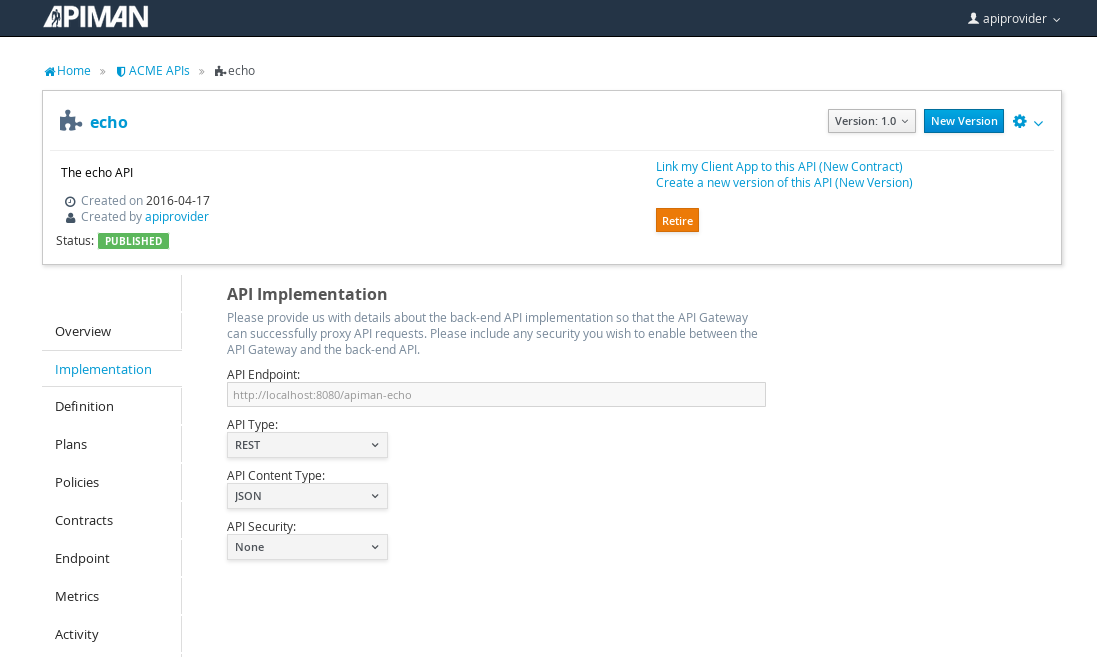Click the 2016-04-17 creation date
The height and width of the screenshot is (657, 1097).
[178, 201]
